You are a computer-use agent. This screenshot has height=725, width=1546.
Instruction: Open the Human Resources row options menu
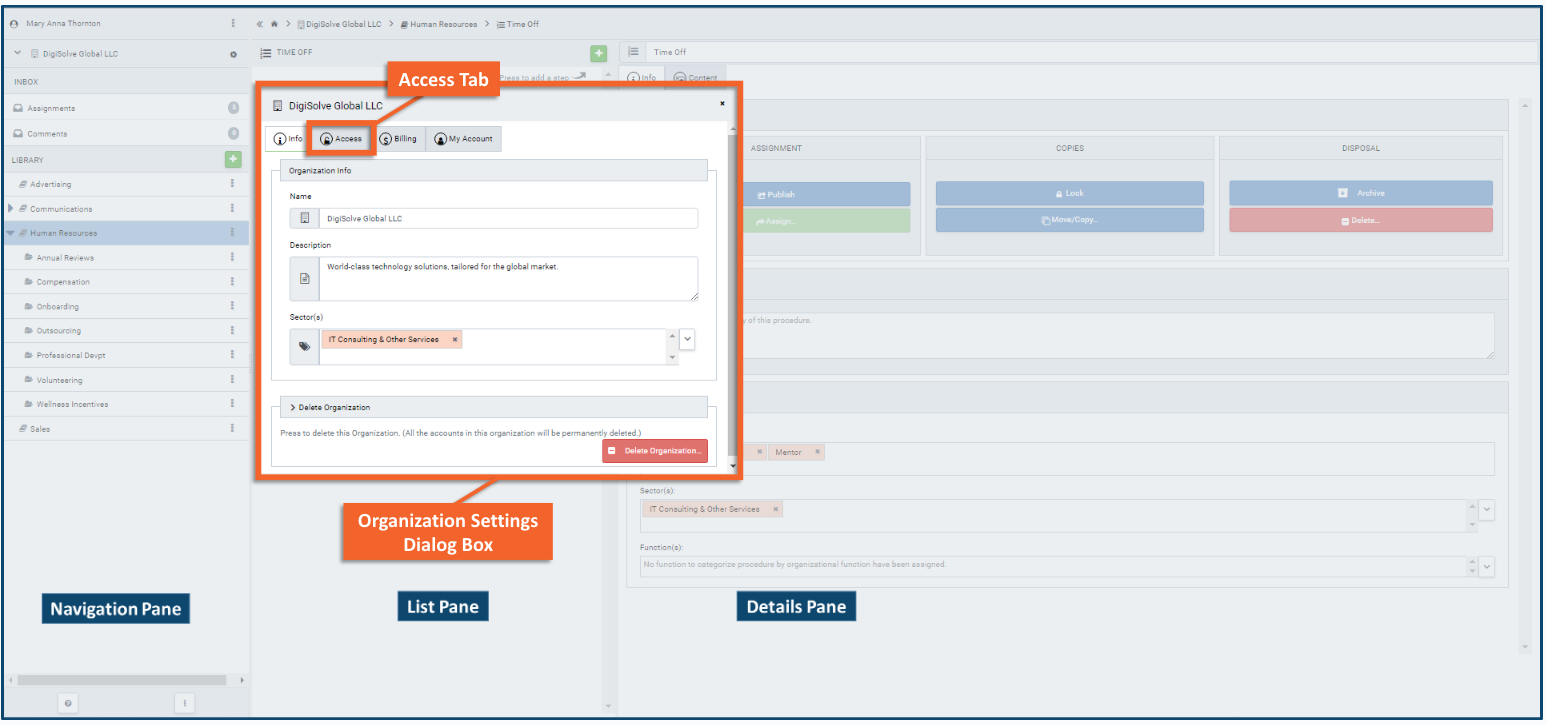pos(232,233)
